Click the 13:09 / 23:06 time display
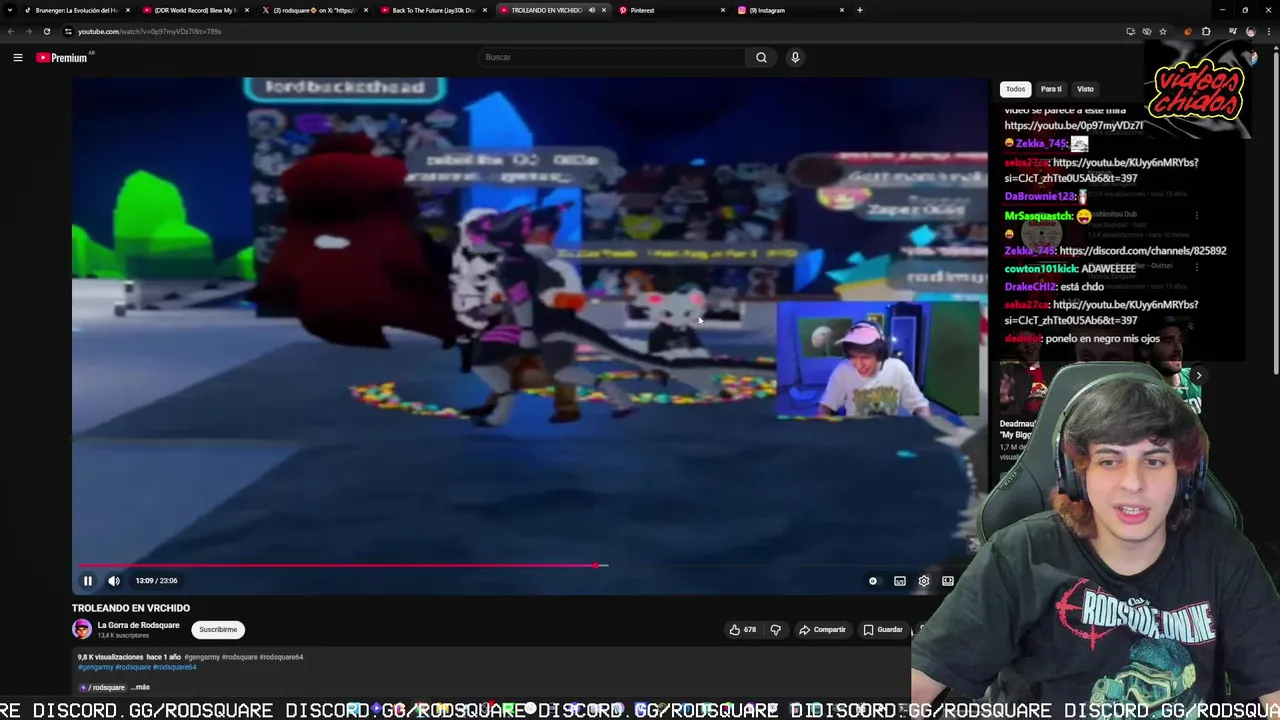The height and width of the screenshot is (720, 1280). pos(156,581)
